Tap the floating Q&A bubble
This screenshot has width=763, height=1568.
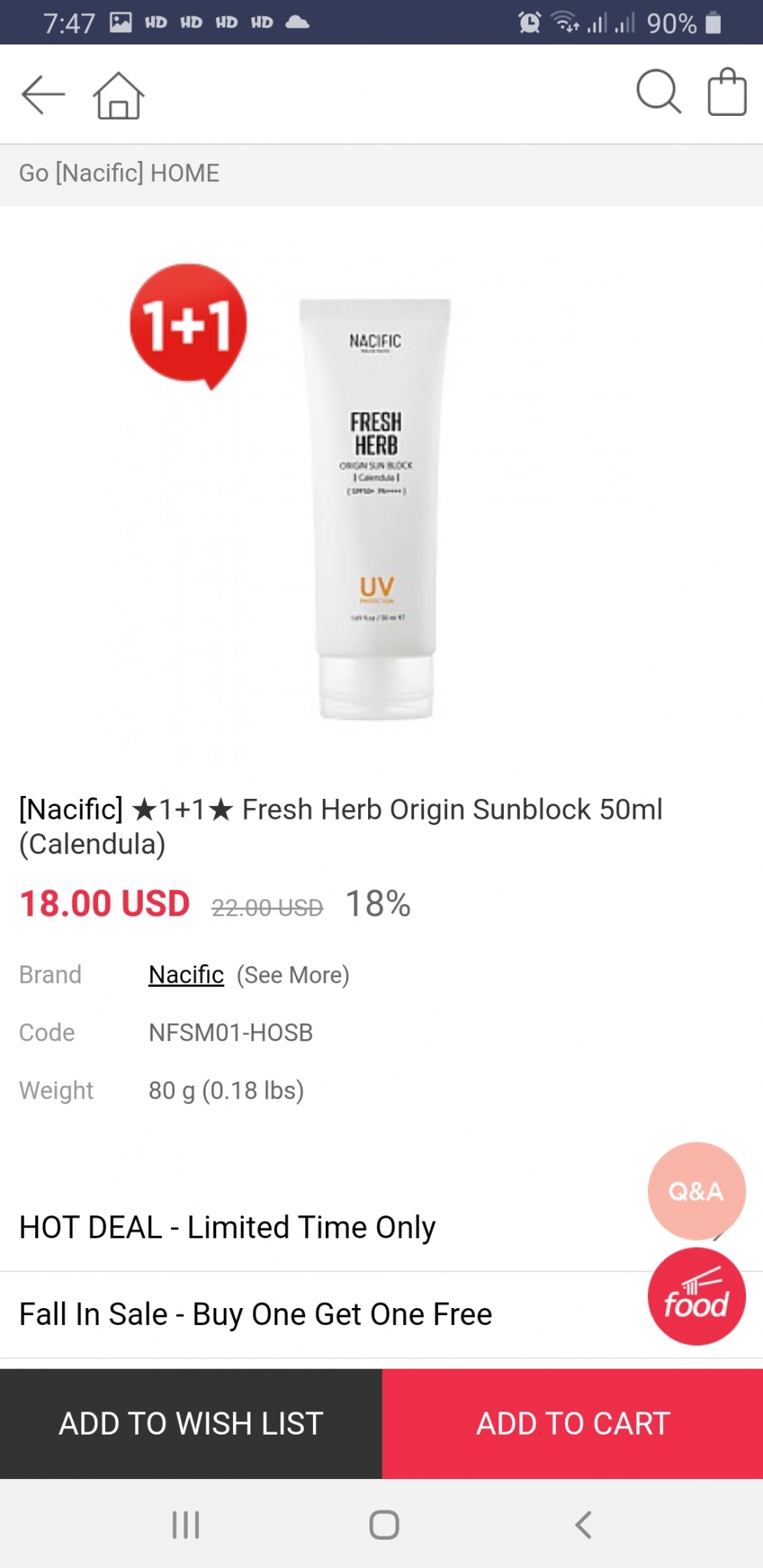pos(696,1191)
